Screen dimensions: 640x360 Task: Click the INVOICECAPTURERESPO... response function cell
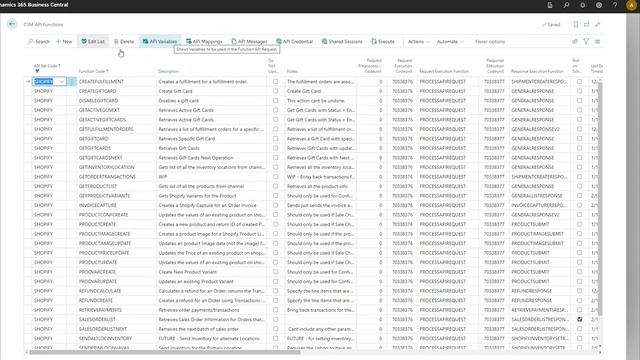[539, 205]
